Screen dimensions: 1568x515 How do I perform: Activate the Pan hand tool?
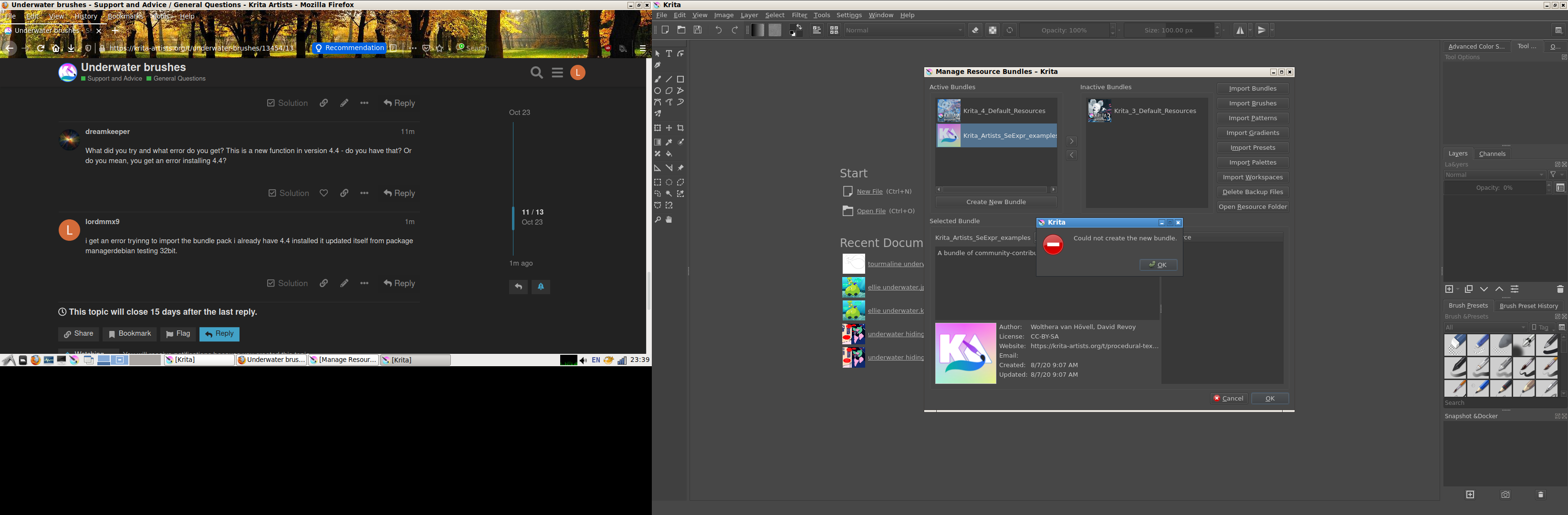pos(669,219)
